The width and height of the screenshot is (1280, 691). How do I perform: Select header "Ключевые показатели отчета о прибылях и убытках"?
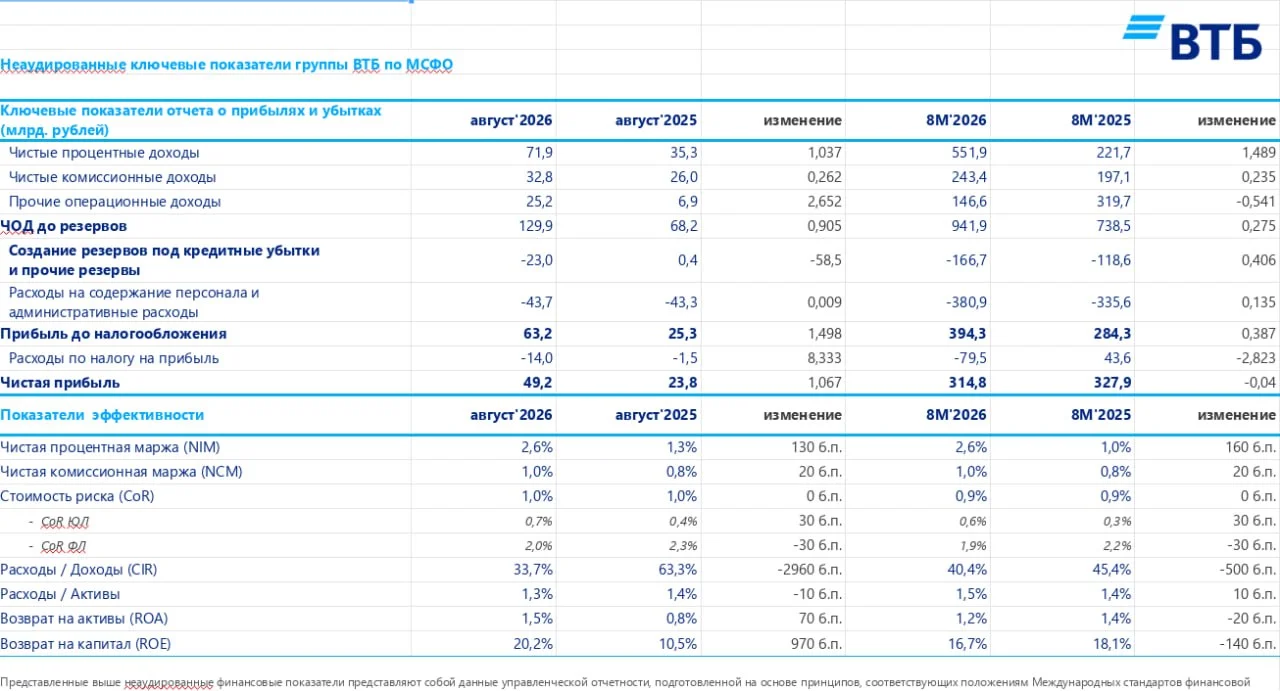(191, 111)
